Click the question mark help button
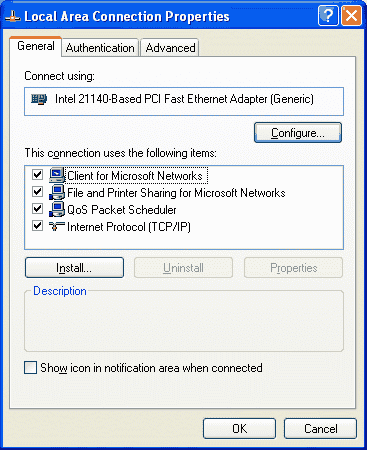 pyautogui.click(x=328, y=15)
